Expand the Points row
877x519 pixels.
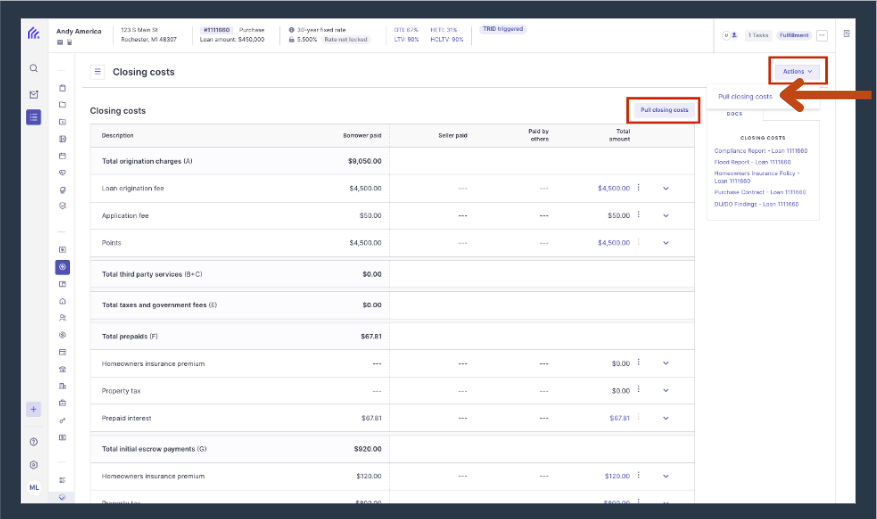[666, 243]
